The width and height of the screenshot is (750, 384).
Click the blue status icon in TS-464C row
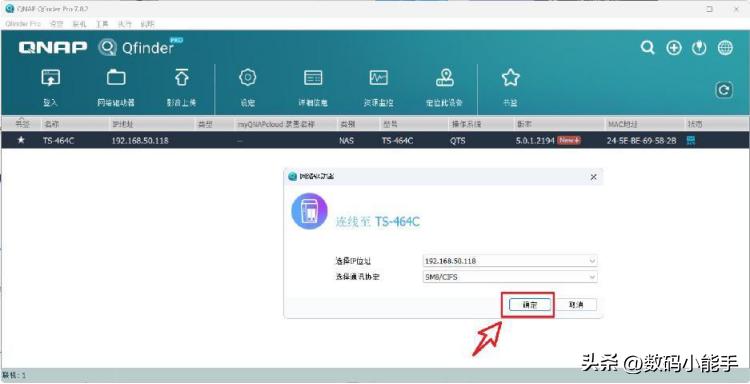point(690,141)
